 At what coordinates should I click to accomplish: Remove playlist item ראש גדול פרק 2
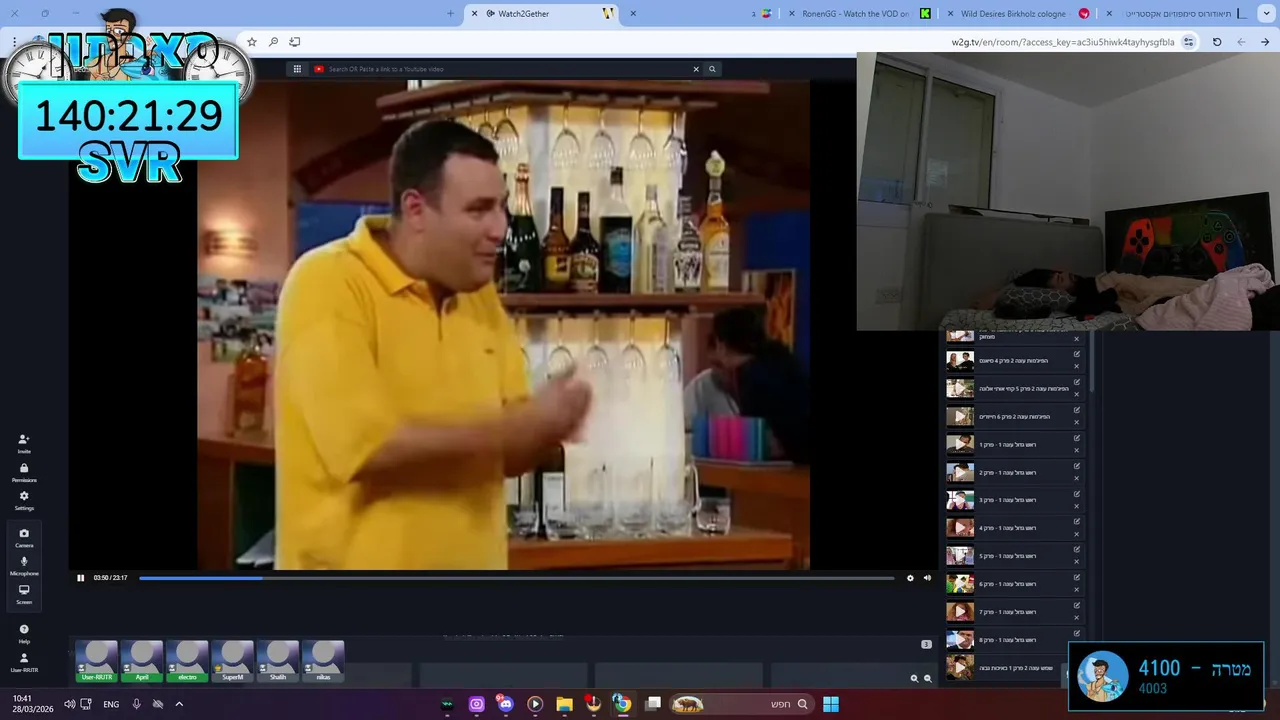[x=1077, y=478]
